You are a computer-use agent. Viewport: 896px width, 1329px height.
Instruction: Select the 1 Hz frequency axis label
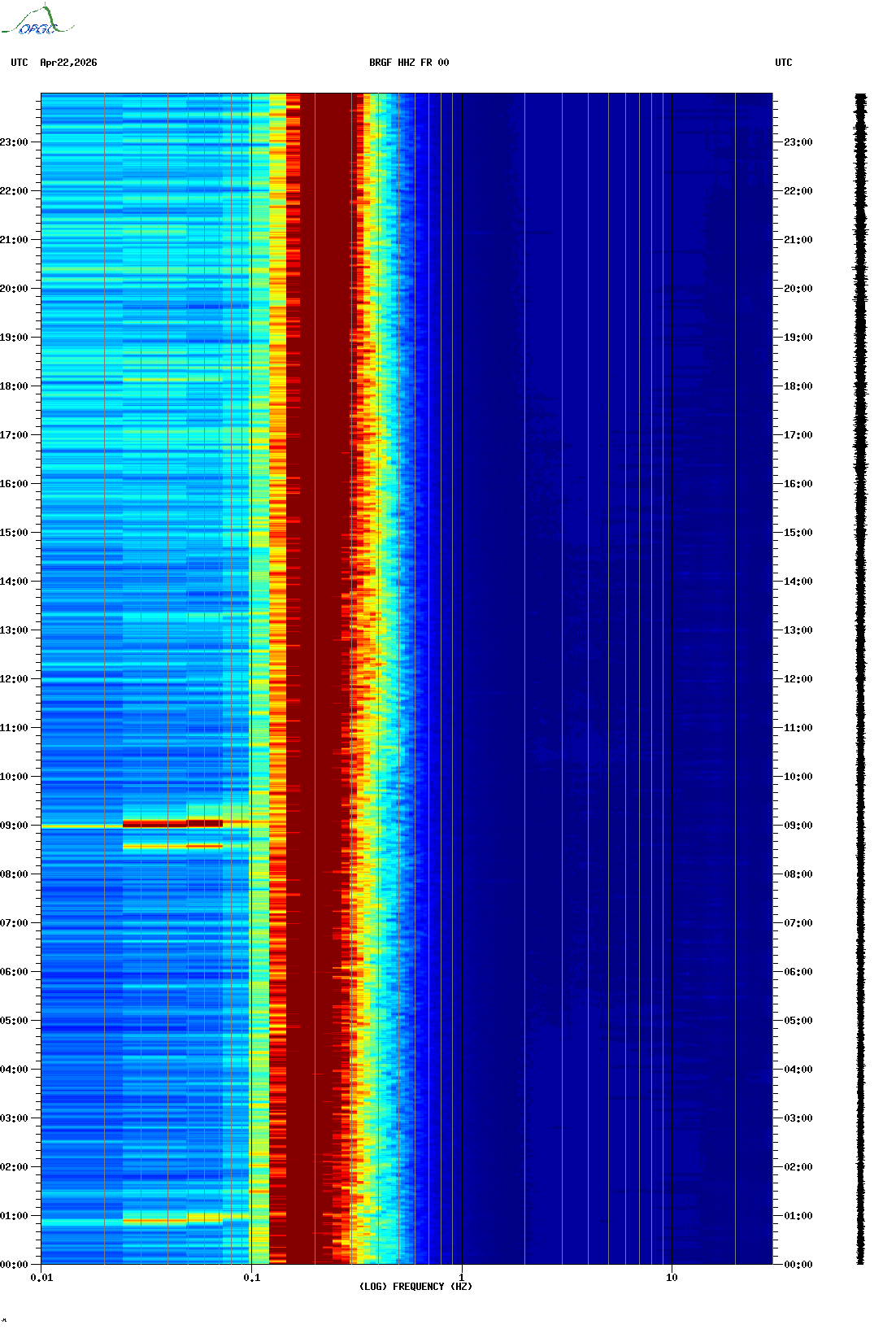462,1278
